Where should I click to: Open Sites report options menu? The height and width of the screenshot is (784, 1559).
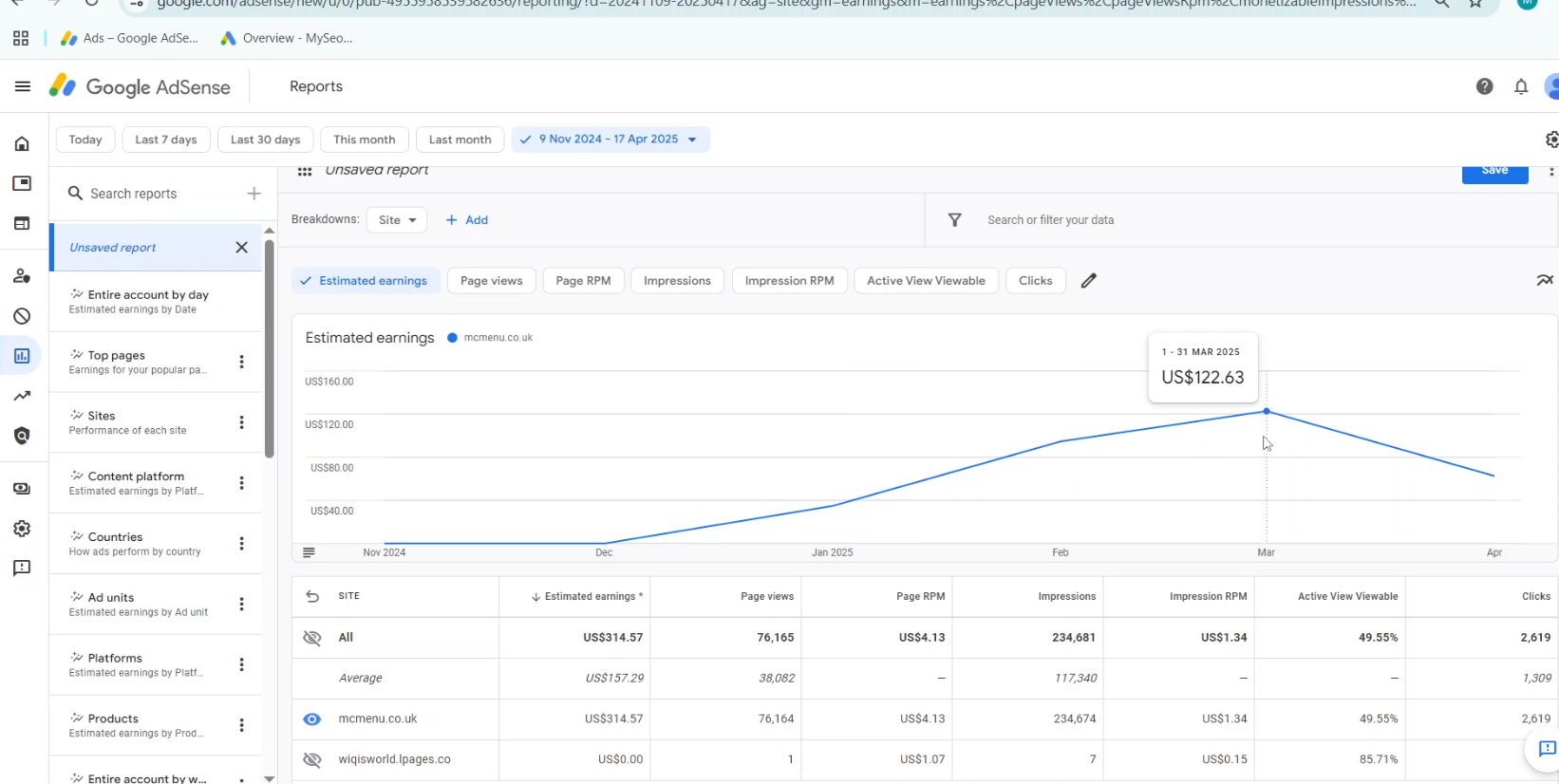point(241,422)
